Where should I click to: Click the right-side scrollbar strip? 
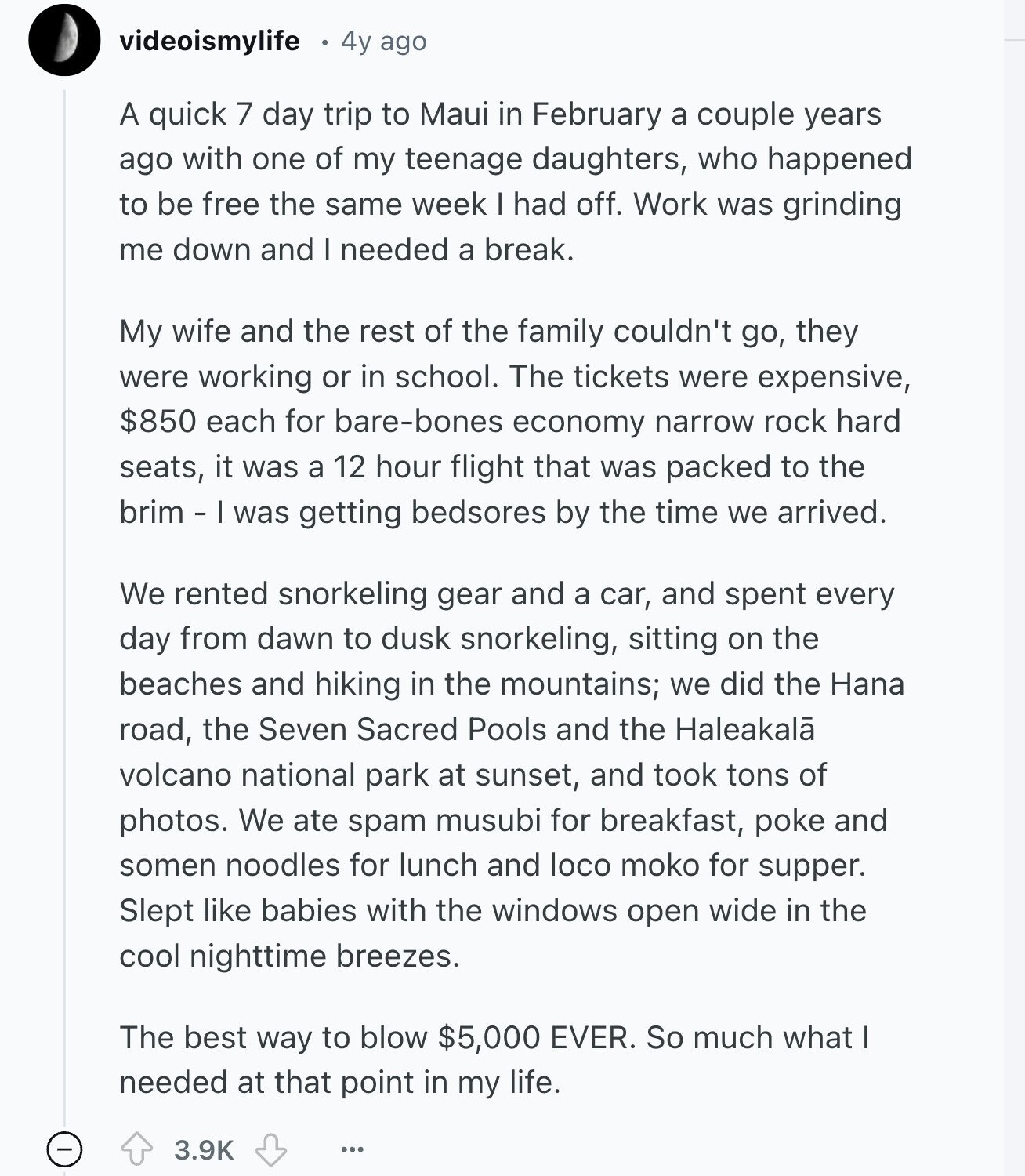coord(1014,588)
